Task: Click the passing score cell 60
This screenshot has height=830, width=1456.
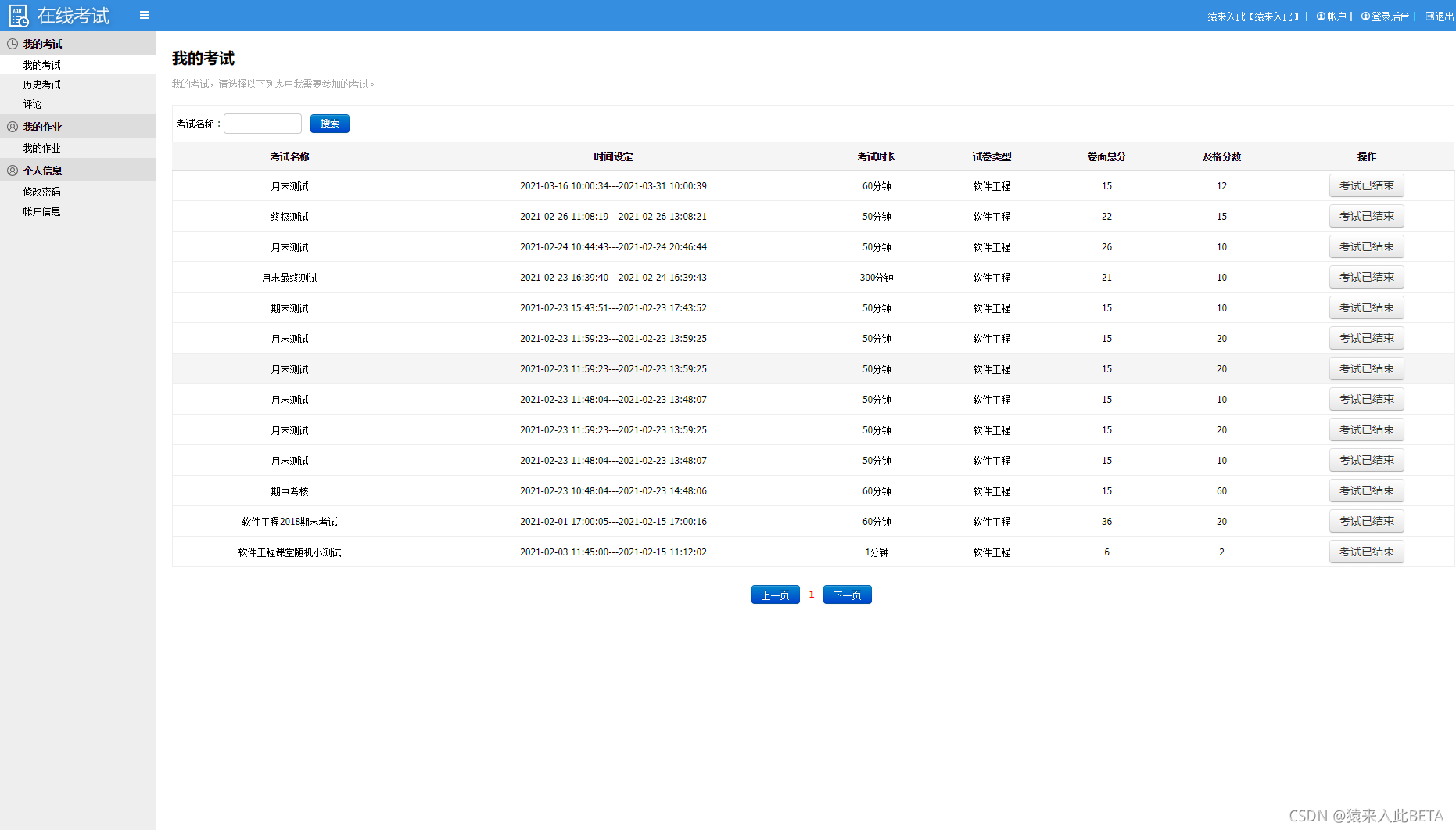Action: (1221, 491)
